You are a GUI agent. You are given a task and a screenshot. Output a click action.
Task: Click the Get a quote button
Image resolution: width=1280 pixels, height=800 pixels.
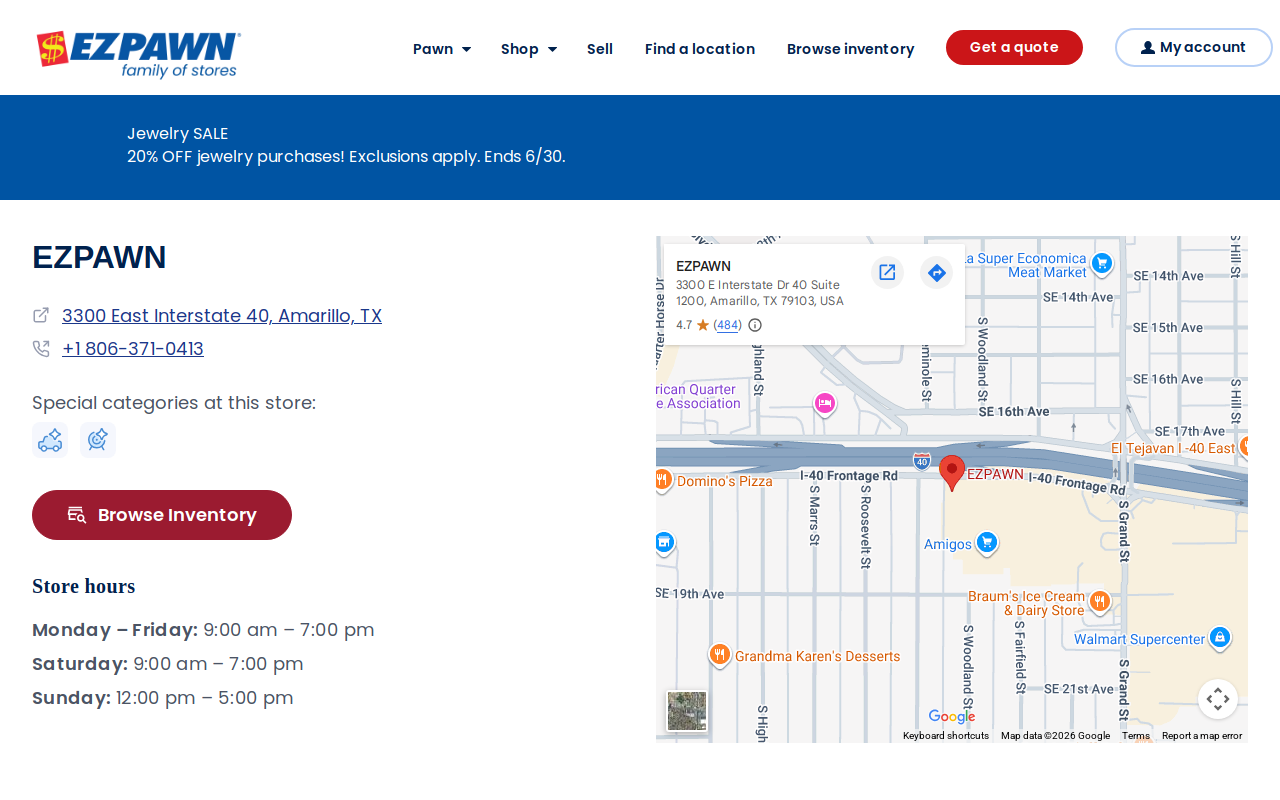click(1014, 47)
